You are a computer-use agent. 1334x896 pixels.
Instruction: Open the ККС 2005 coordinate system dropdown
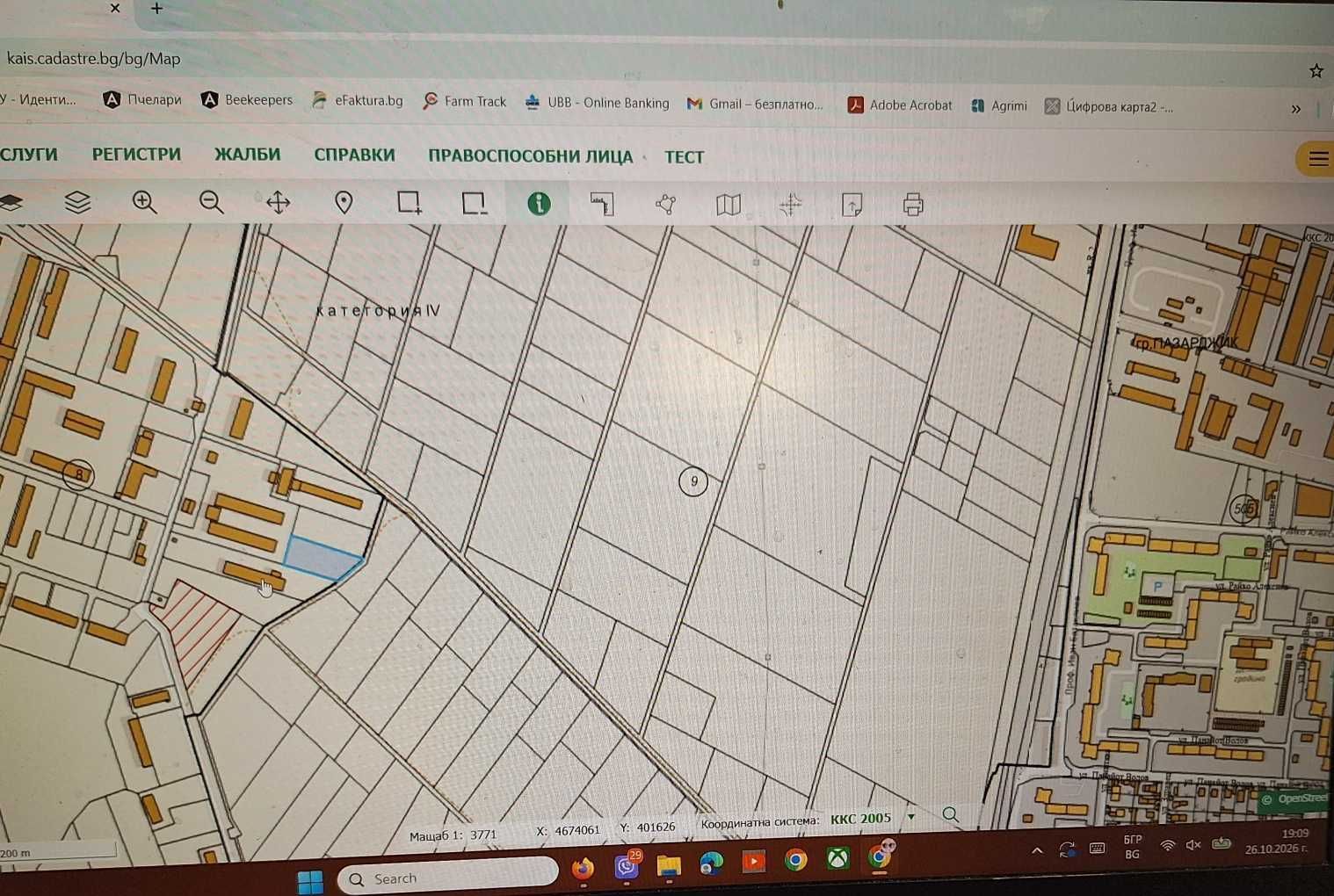[x=873, y=818]
